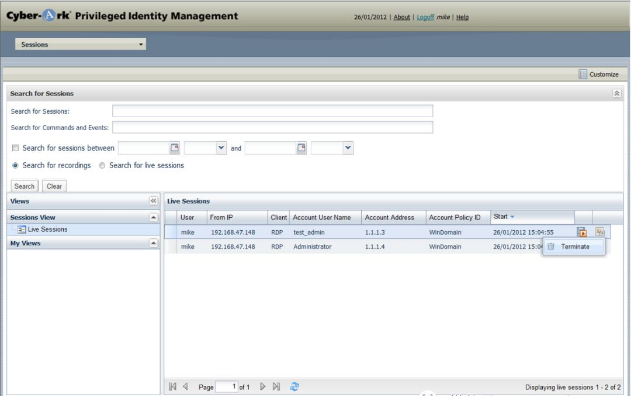Image resolution: width=631 pixels, height=396 pixels.
Task: Select Search for recordings radio button
Action: tap(15, 165)
